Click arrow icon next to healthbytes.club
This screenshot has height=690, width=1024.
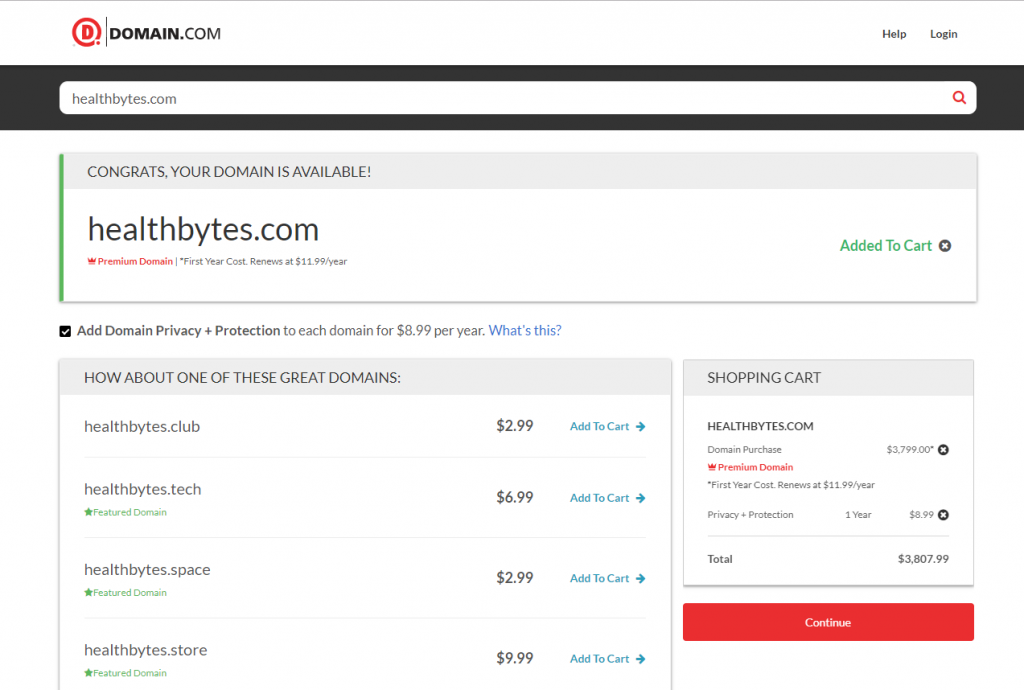coord(641,426)
